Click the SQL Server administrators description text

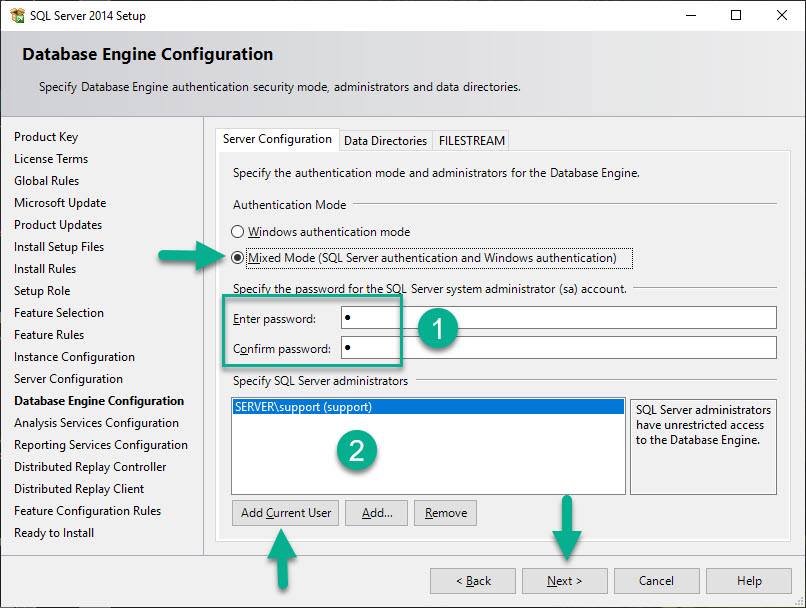tap(703, 425)
